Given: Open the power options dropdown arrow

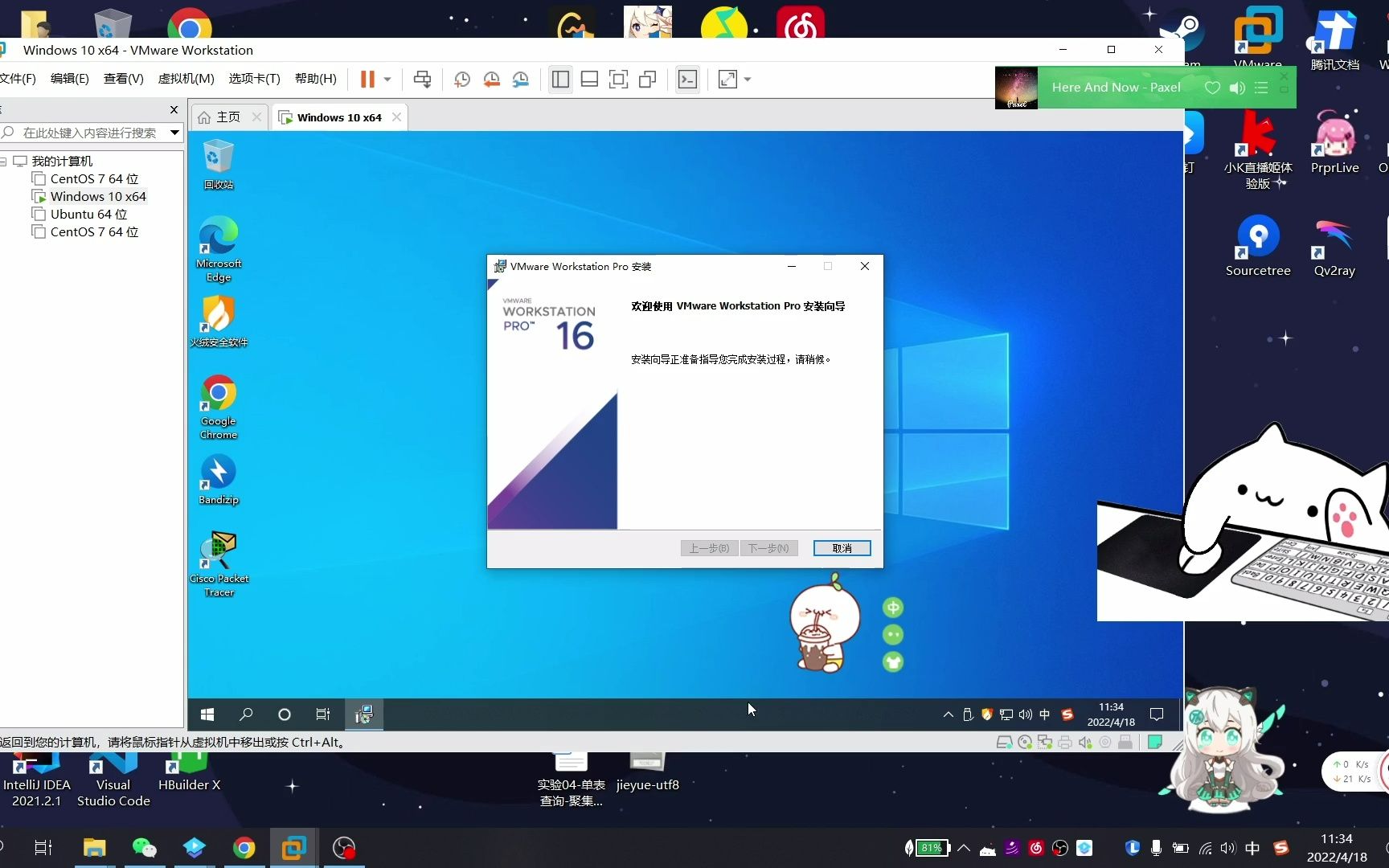Looking at the screenshot, I should click(387, 79).
